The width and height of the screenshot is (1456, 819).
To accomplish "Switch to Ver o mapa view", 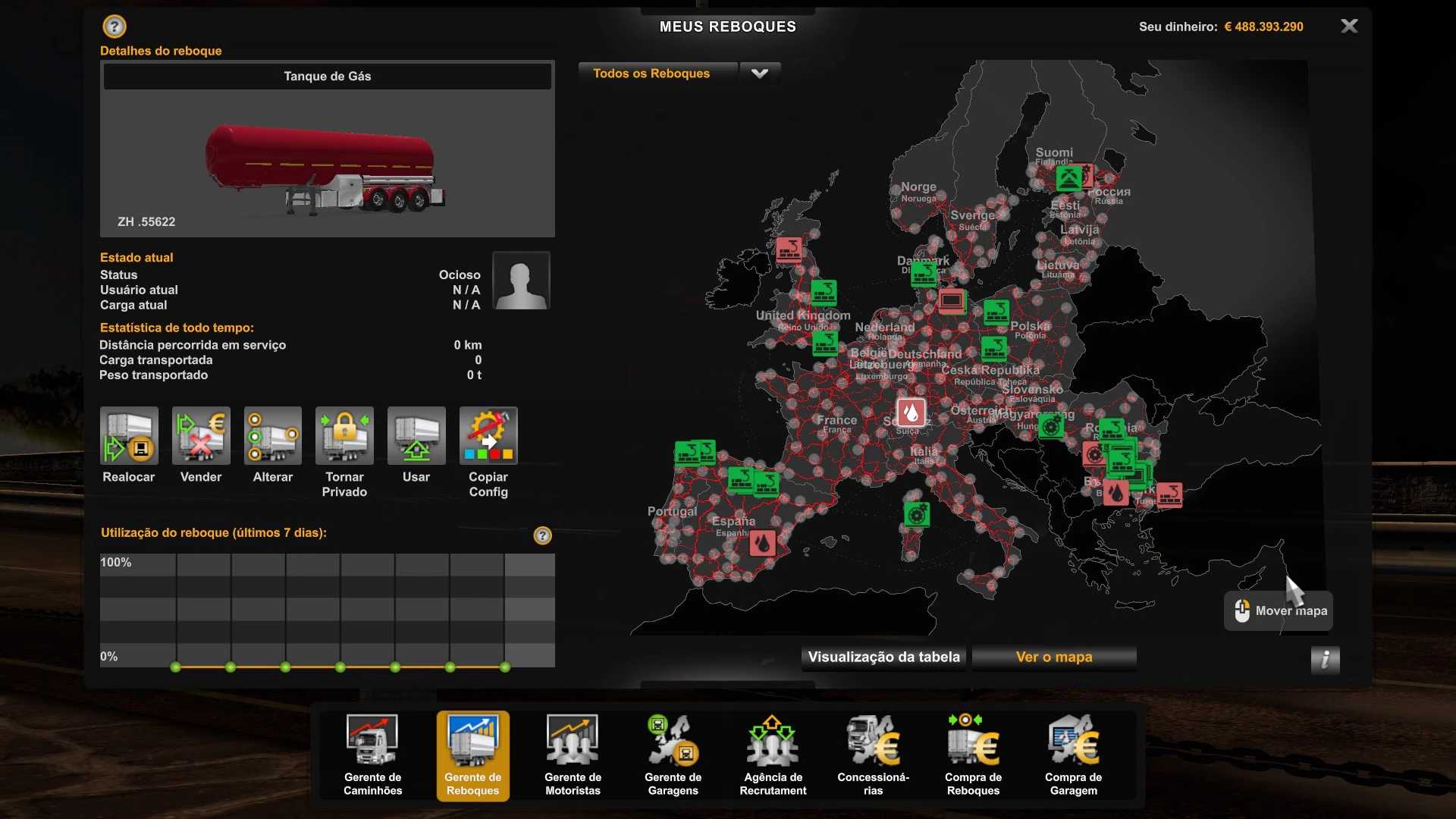I will tap(1054, 657).
